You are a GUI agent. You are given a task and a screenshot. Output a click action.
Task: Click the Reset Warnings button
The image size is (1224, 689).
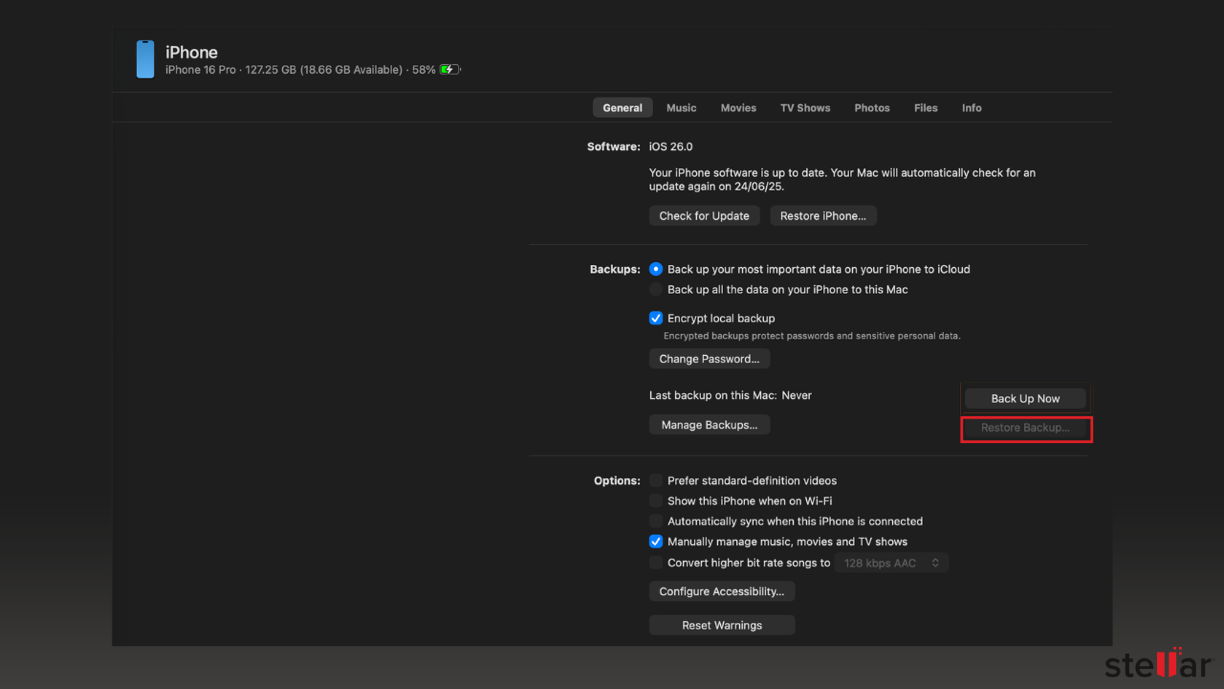(722, 625)
